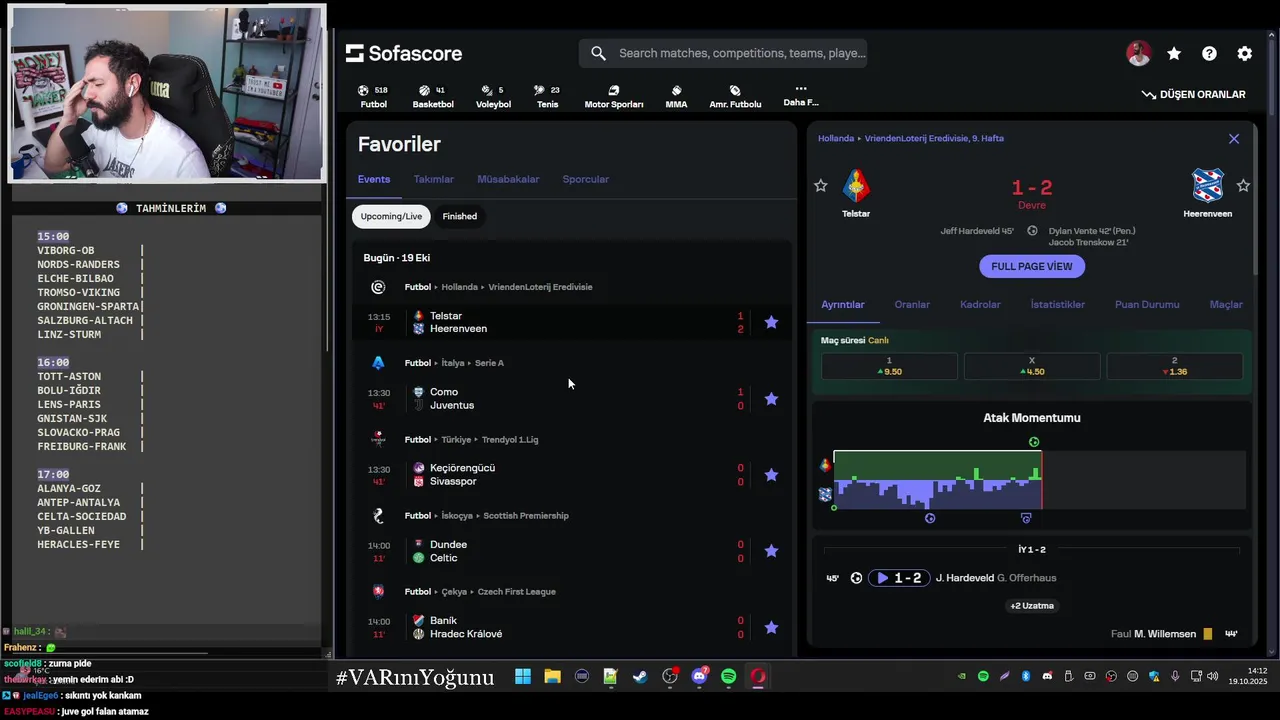Select the Finished filter
This screenshot has height=720, width=1280.
click(460, 216)
